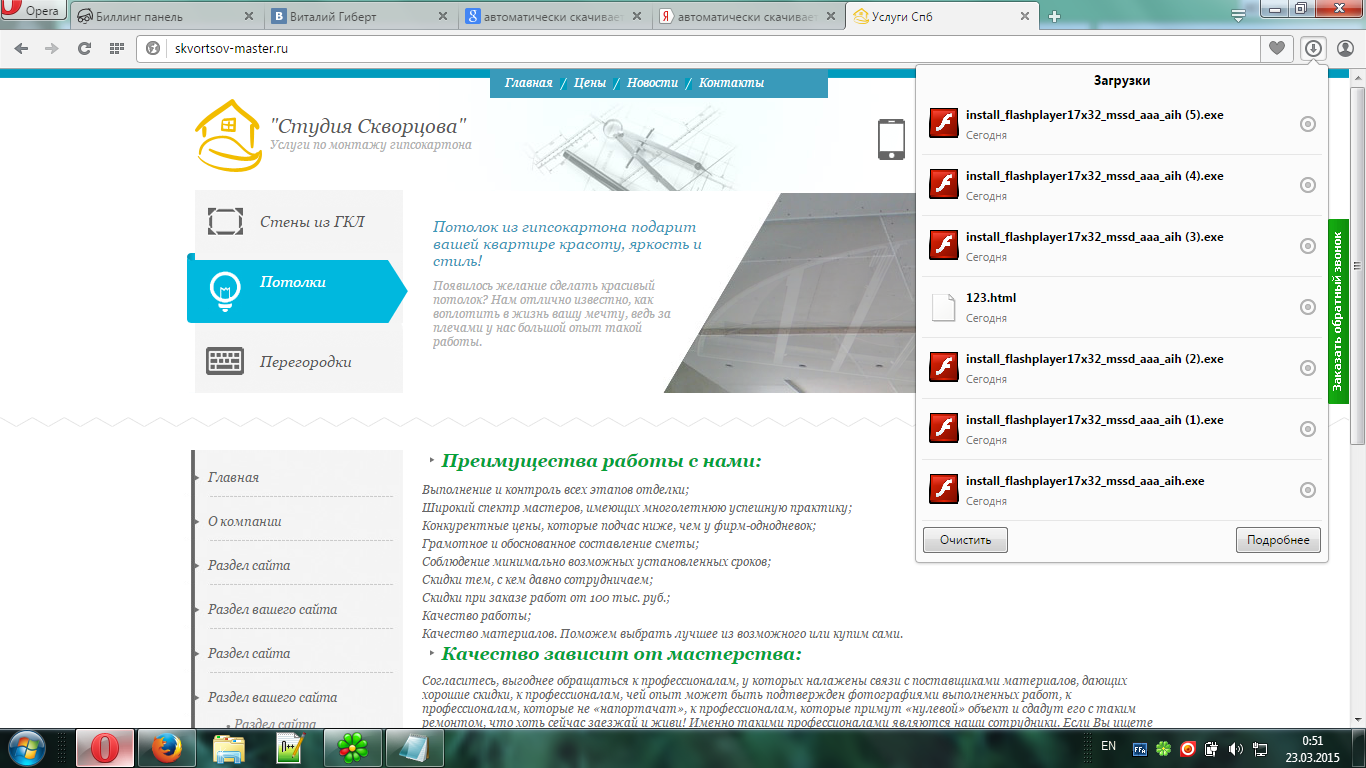The image size is (1366, 768).
Task: Open the 123.html download entry
Action: 1121,307
